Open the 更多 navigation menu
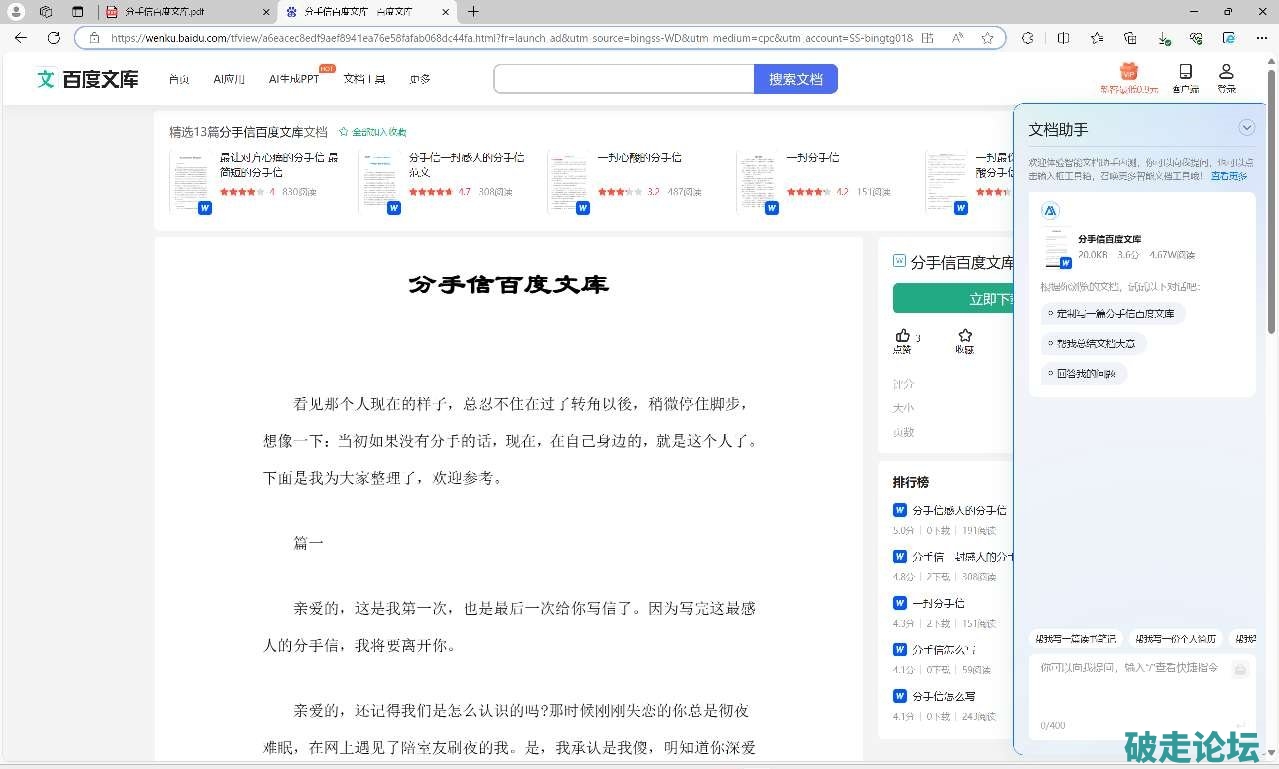1279x769 pixels. pos(420,79)
